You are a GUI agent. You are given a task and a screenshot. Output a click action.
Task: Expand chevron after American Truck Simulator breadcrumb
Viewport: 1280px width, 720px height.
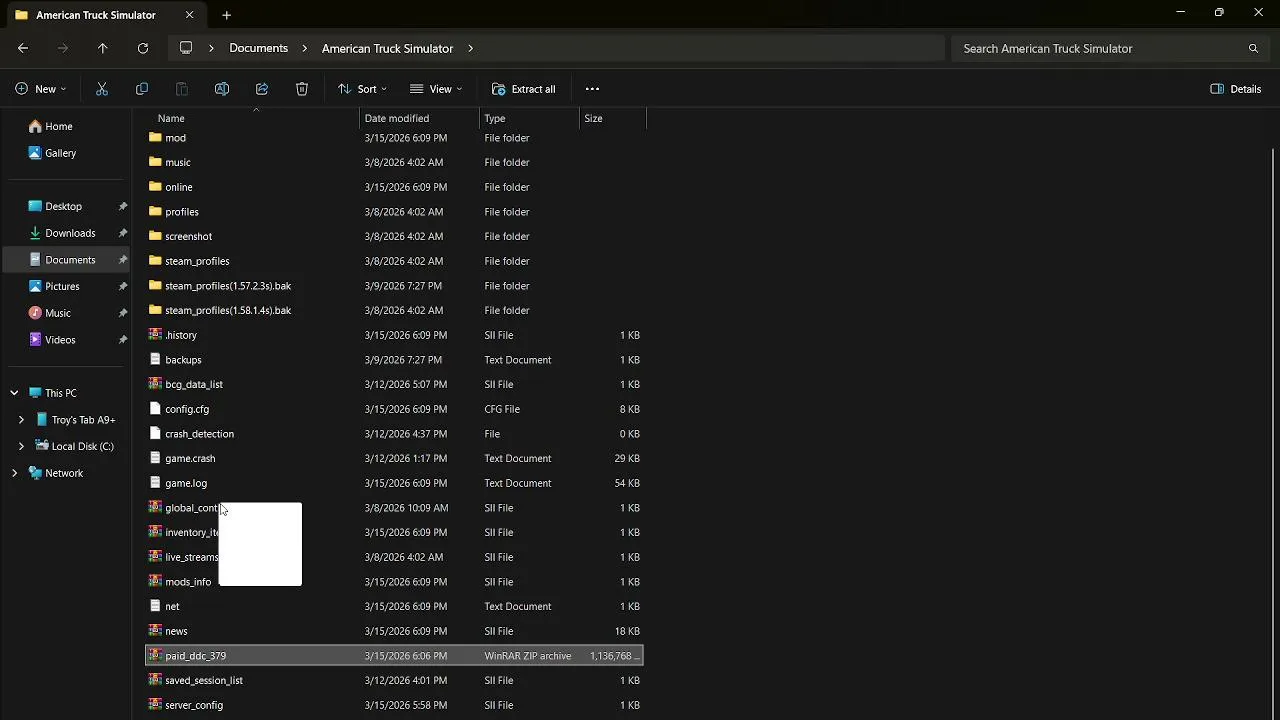coord(470,48)
